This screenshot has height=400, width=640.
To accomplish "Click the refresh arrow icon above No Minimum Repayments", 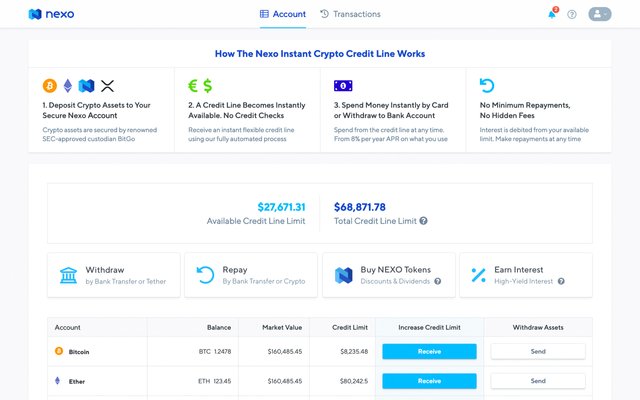I will pyautogui.click(x=487, y=85).
